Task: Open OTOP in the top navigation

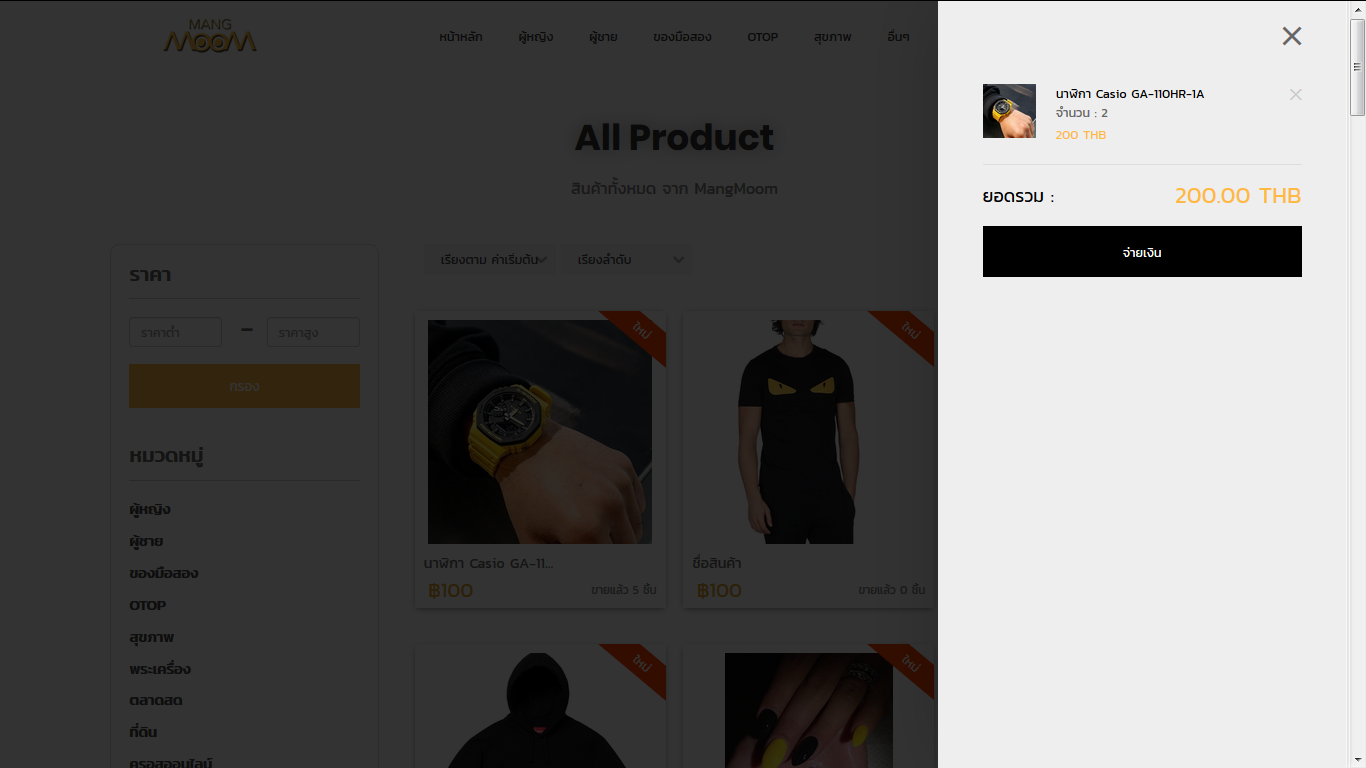Action: pyautogui.click(x=762, y=37)
